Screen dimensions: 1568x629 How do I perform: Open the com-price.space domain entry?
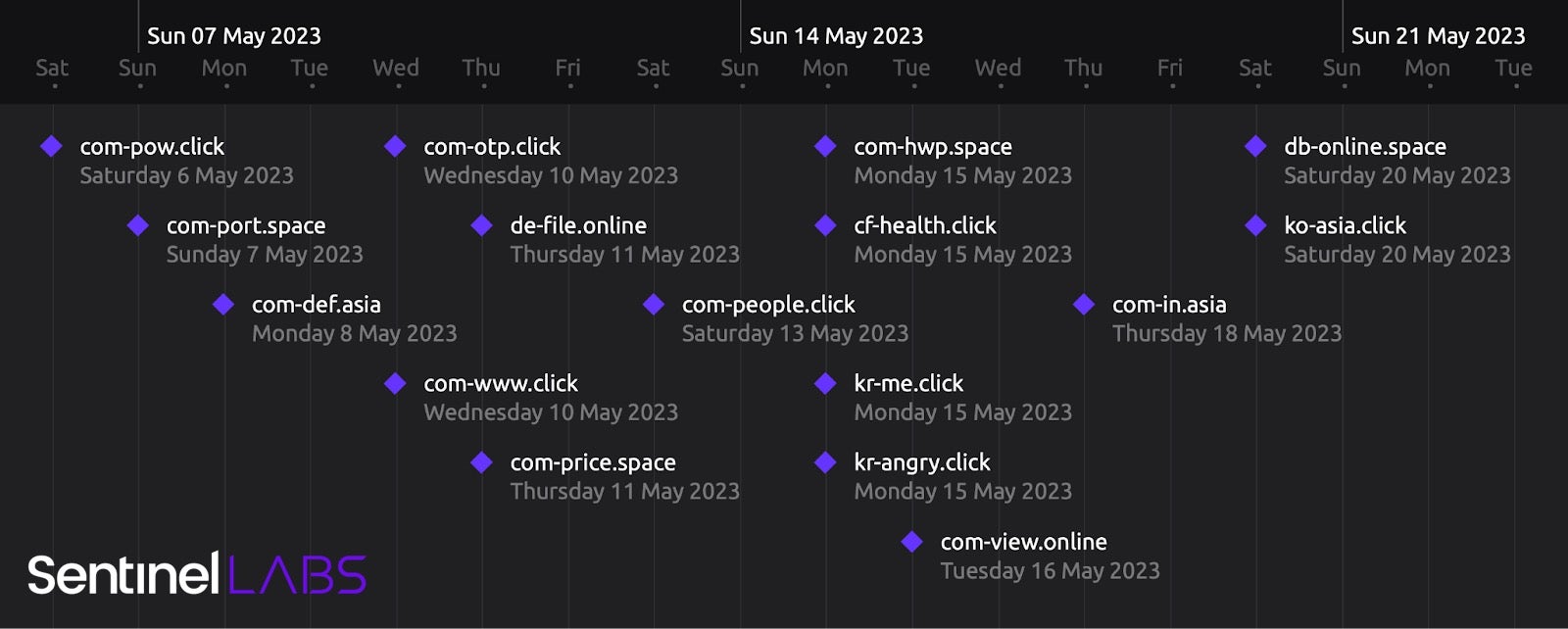point(592,462)
